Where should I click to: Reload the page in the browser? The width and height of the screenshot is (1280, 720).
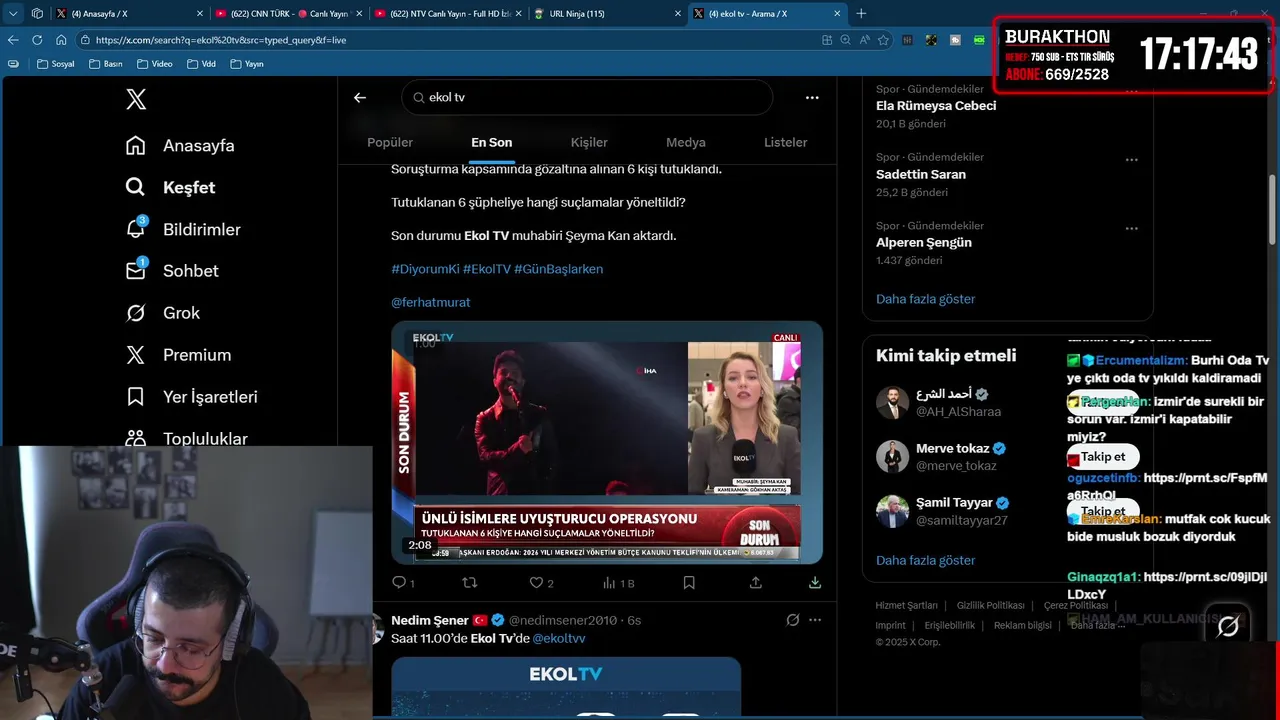pos(37,40)
